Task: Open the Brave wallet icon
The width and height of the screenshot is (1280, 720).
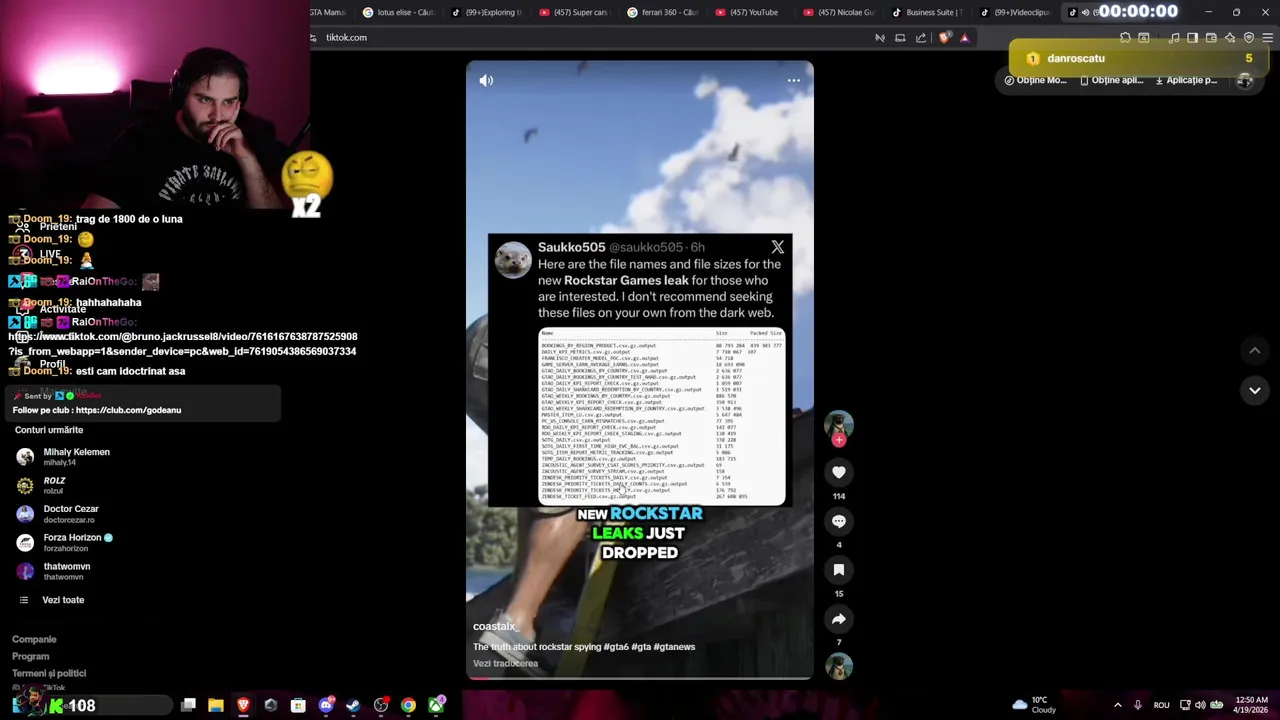Action: tap(1211, 38)
